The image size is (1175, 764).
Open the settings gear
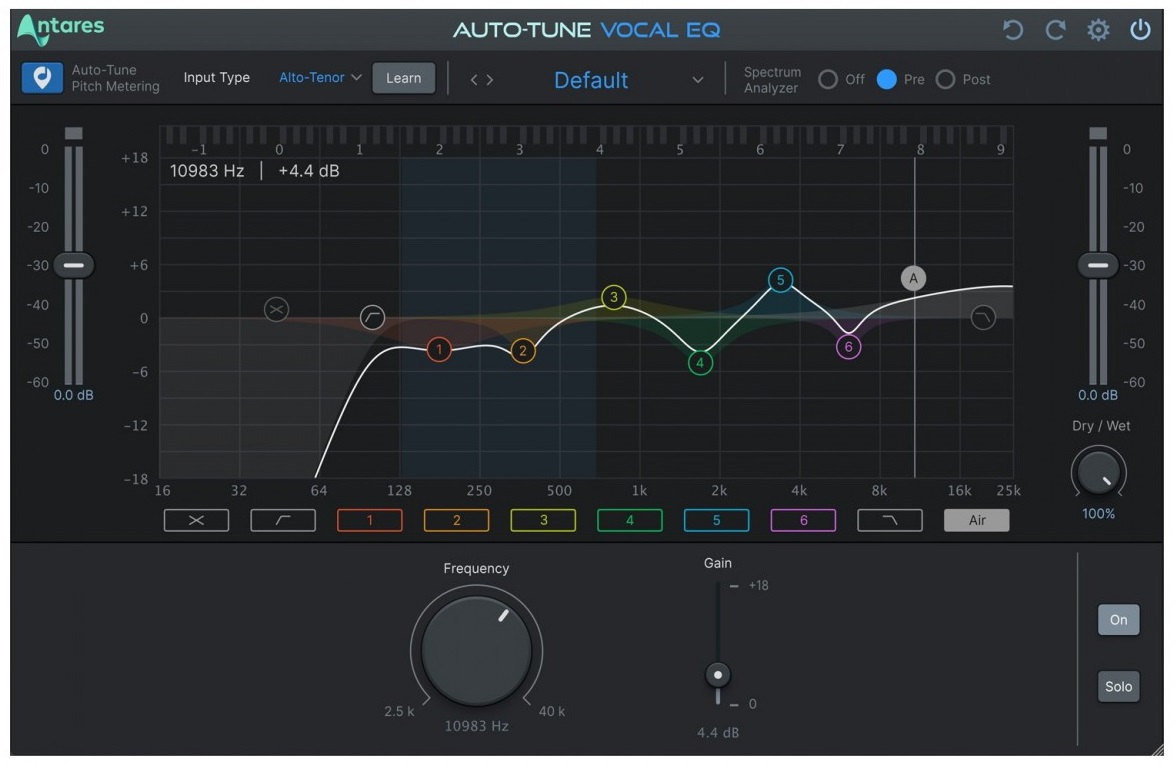1098,30
